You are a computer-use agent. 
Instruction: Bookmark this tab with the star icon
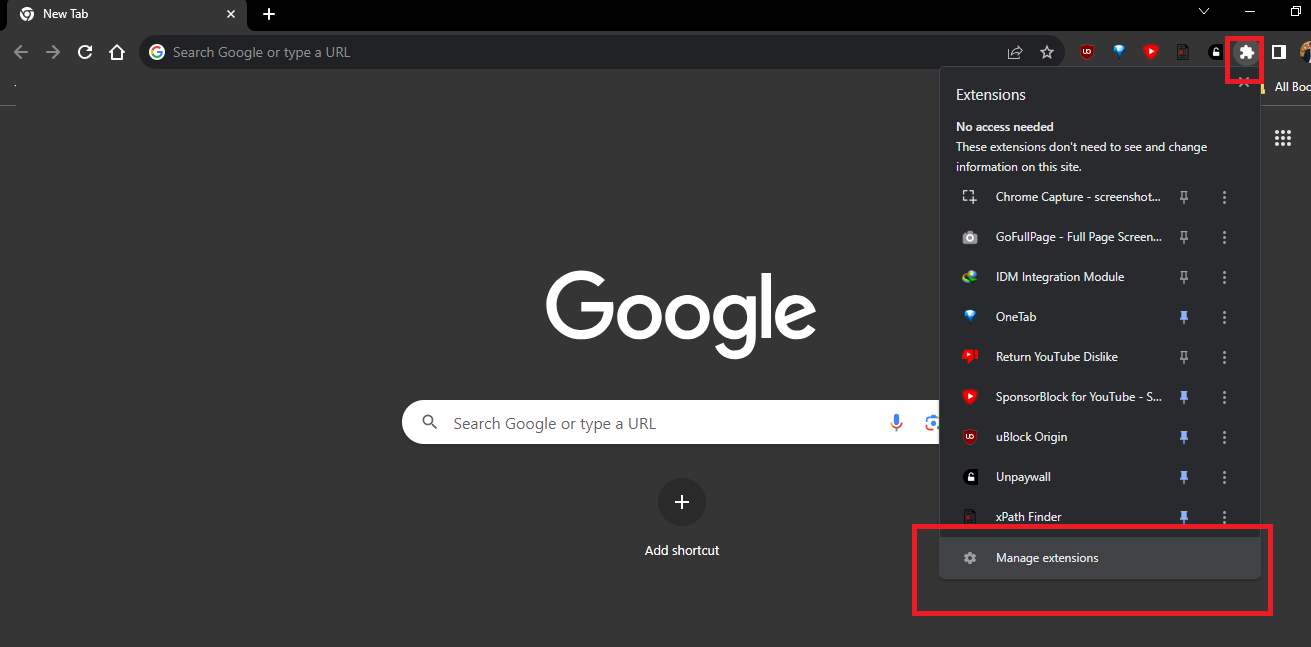(1047, 52)
